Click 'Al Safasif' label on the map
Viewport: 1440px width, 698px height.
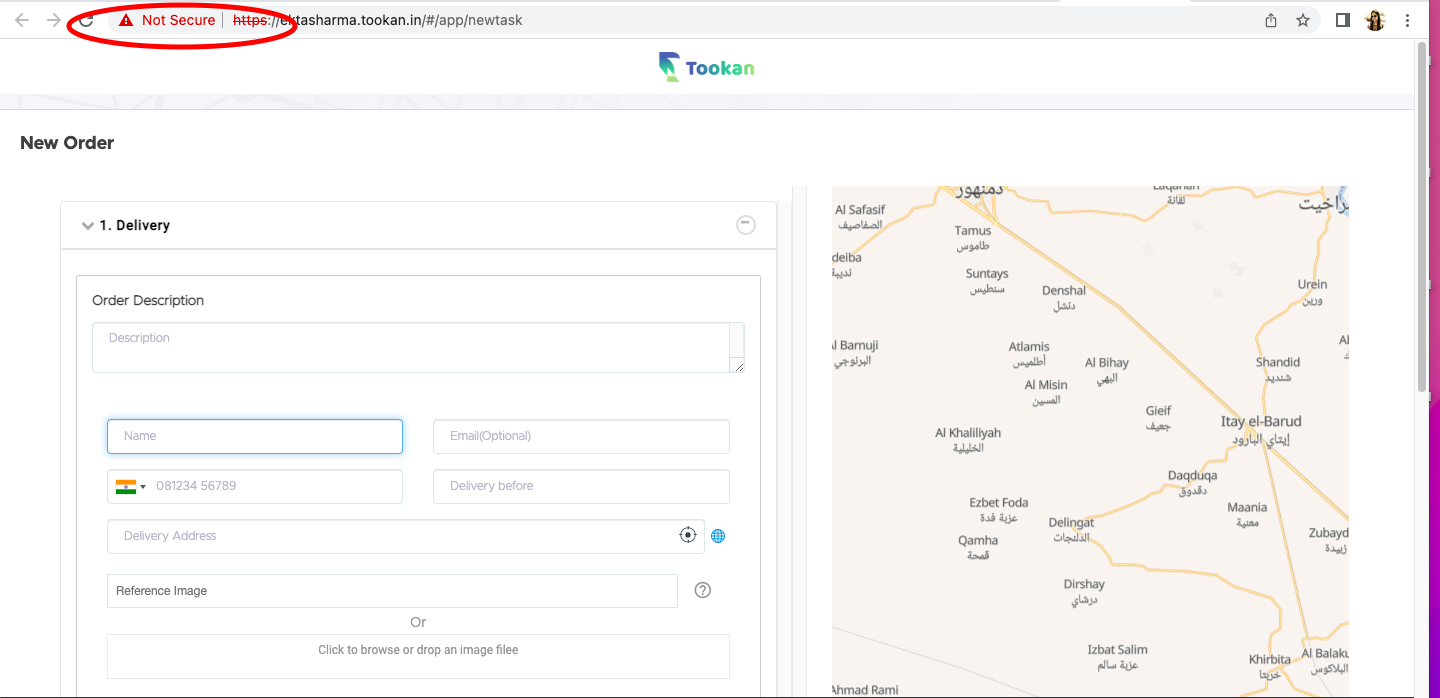point(860,210)
